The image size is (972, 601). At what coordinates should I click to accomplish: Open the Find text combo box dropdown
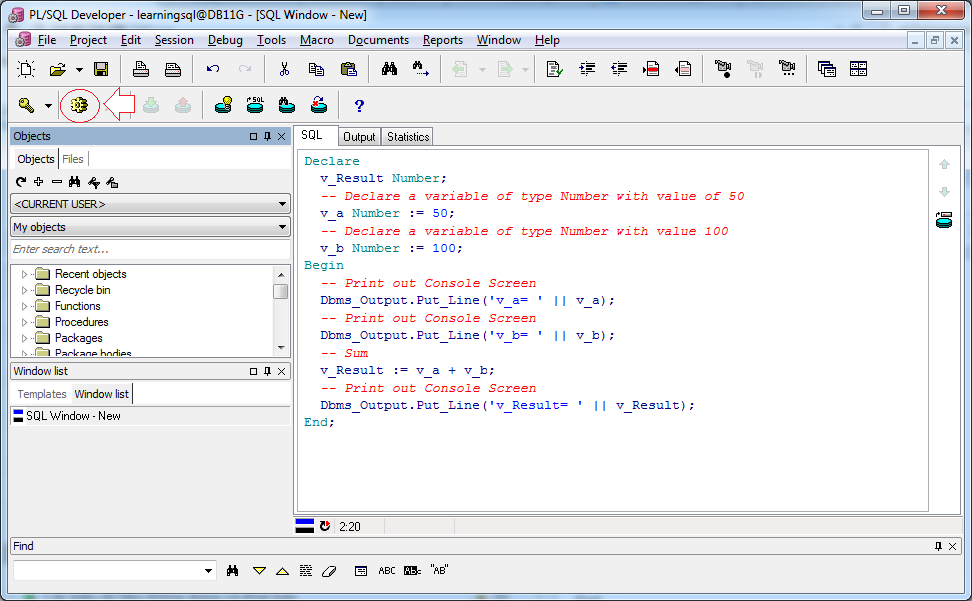[x=208, y=571]
